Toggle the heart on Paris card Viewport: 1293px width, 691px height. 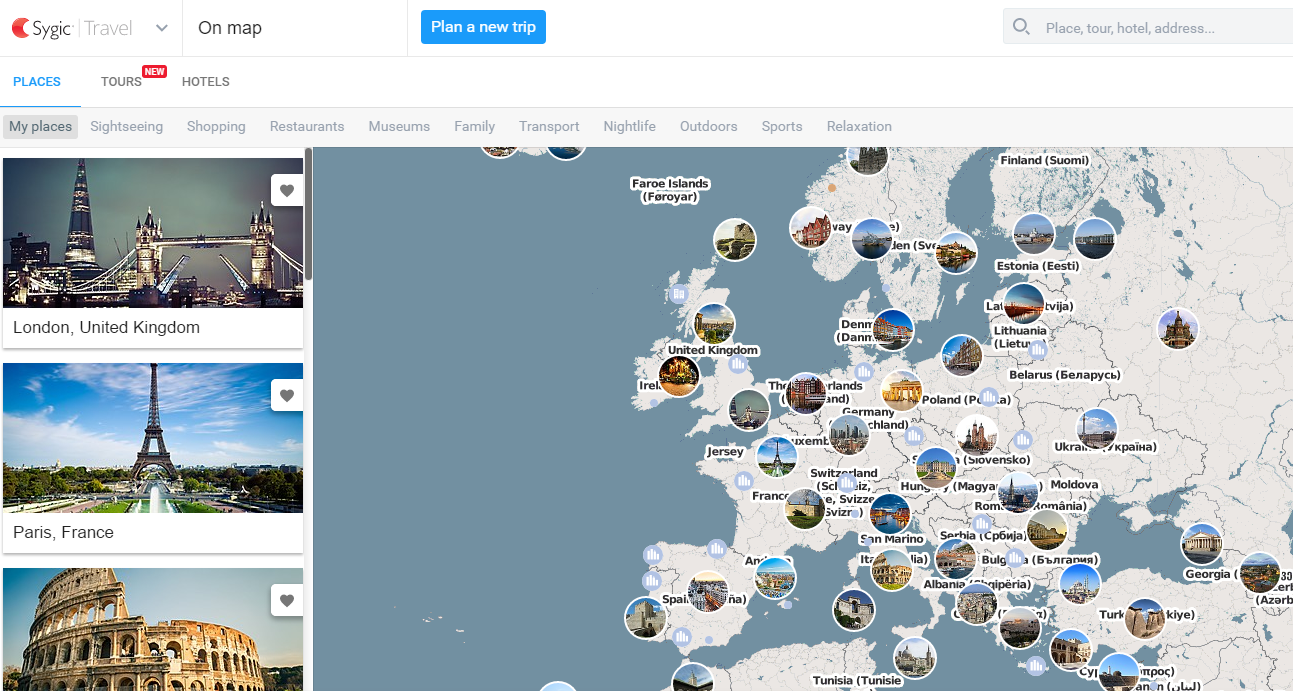click(x=287, y=396)
